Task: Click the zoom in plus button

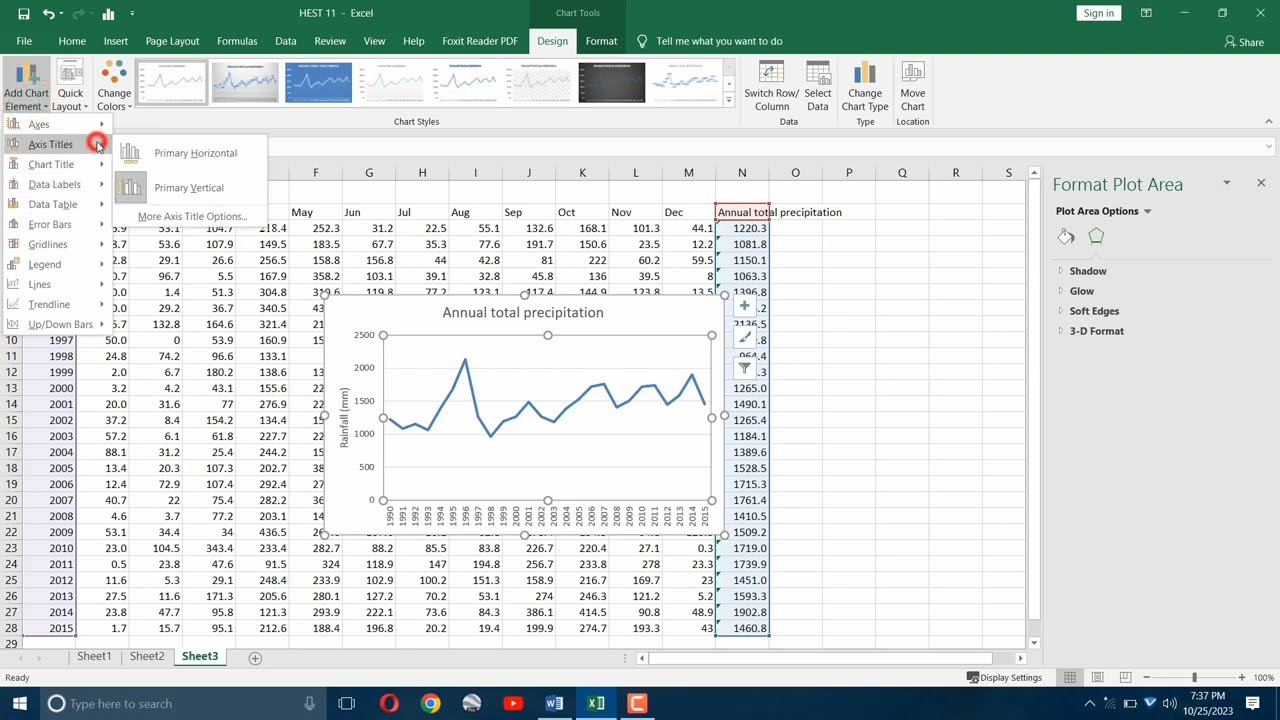Action: click(1242, 677)
